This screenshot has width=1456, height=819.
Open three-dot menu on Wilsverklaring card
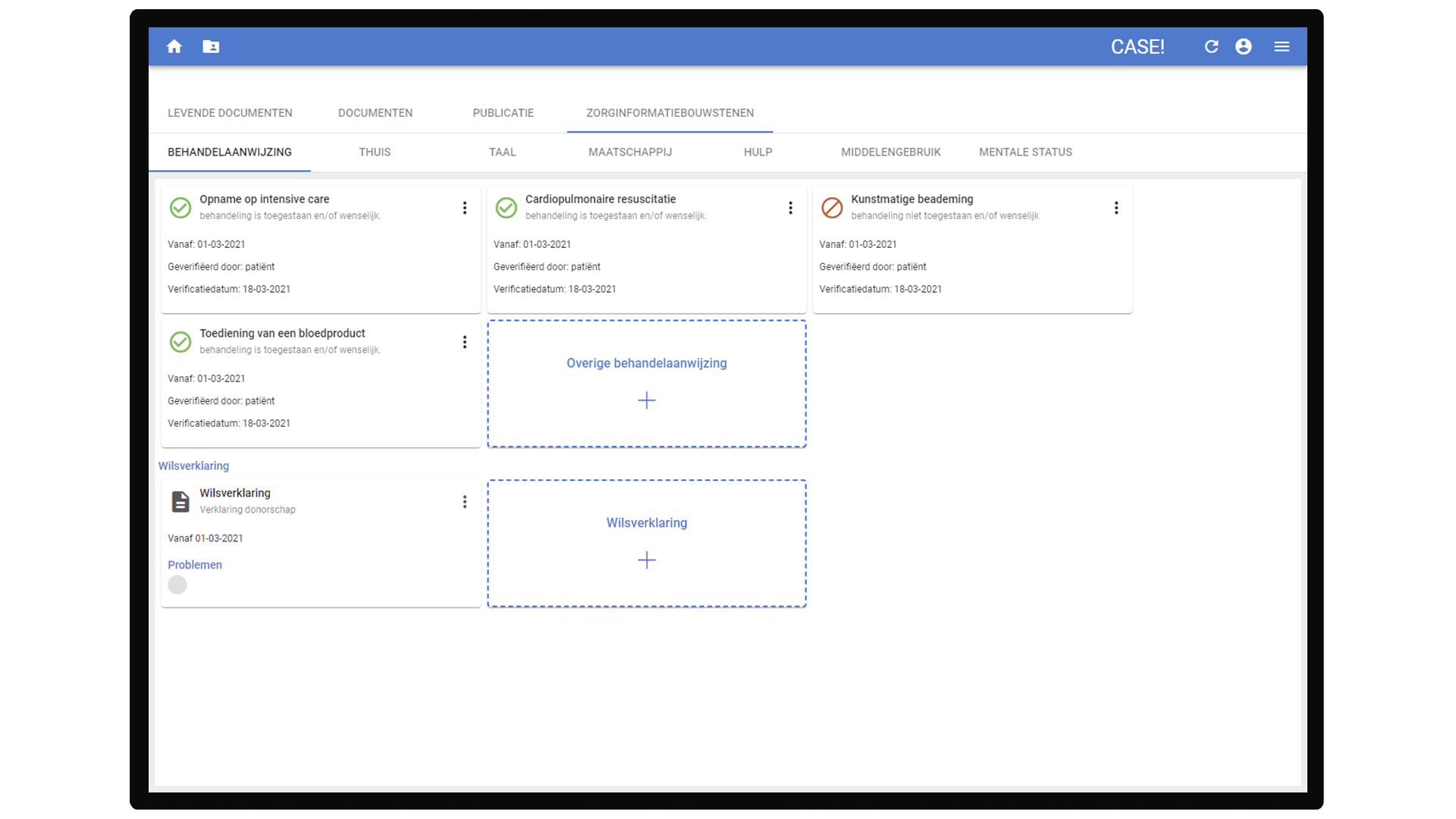point(465,502)
